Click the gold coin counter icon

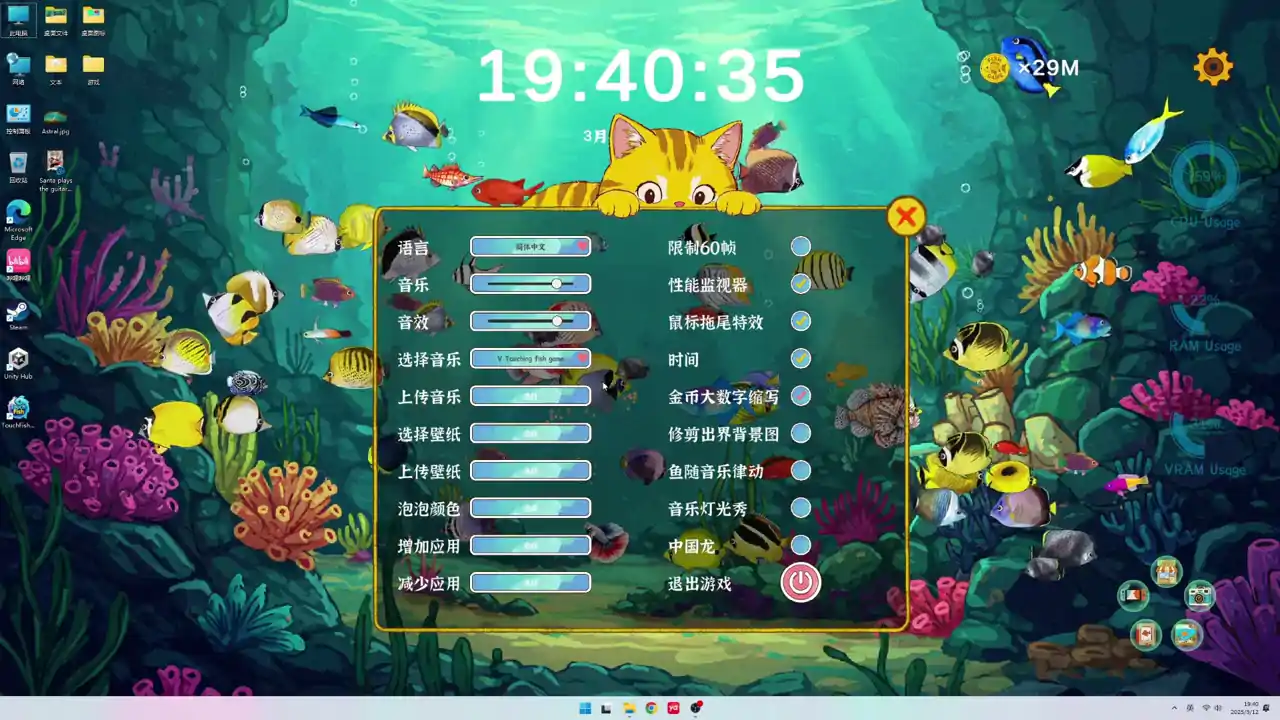coord(995,68)
